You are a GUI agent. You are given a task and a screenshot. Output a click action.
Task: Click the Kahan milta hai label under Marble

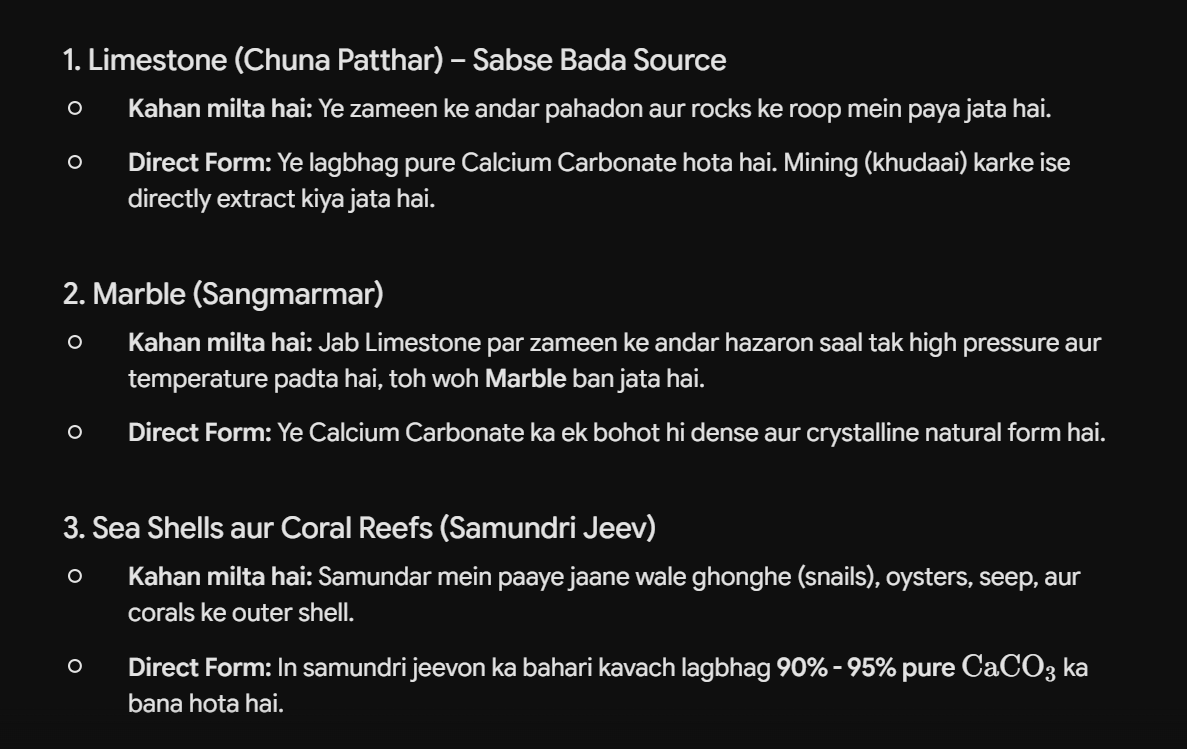(220, 343)
